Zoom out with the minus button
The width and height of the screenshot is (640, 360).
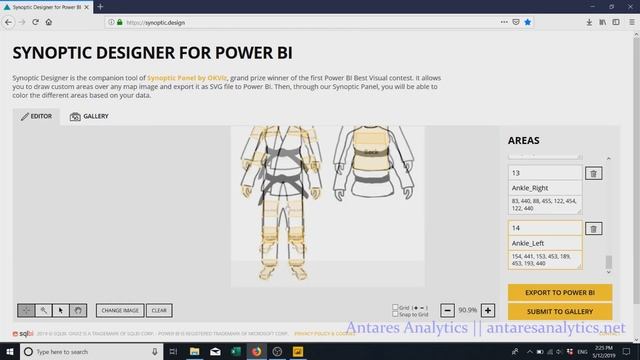click(447, 310)
